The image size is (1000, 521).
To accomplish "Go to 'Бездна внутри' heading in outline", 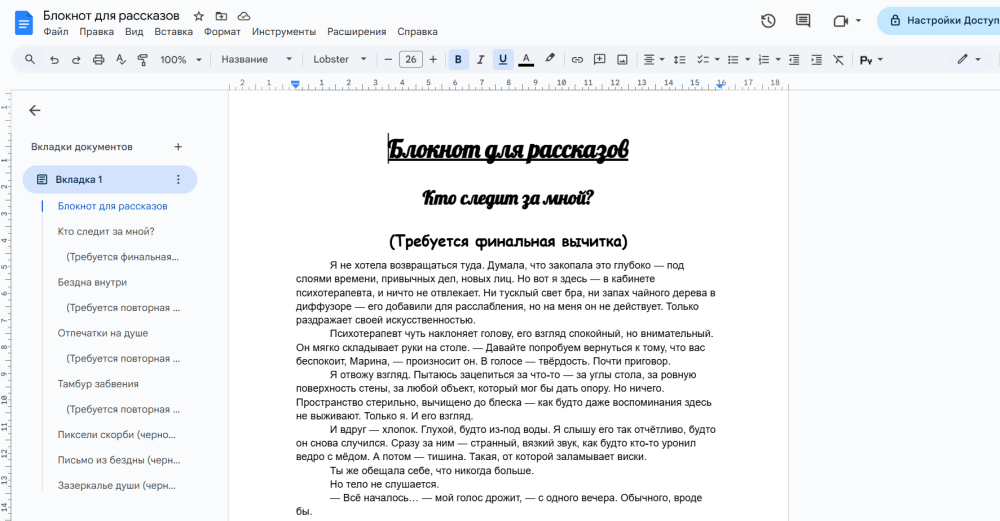I will (x=92, y=282).
